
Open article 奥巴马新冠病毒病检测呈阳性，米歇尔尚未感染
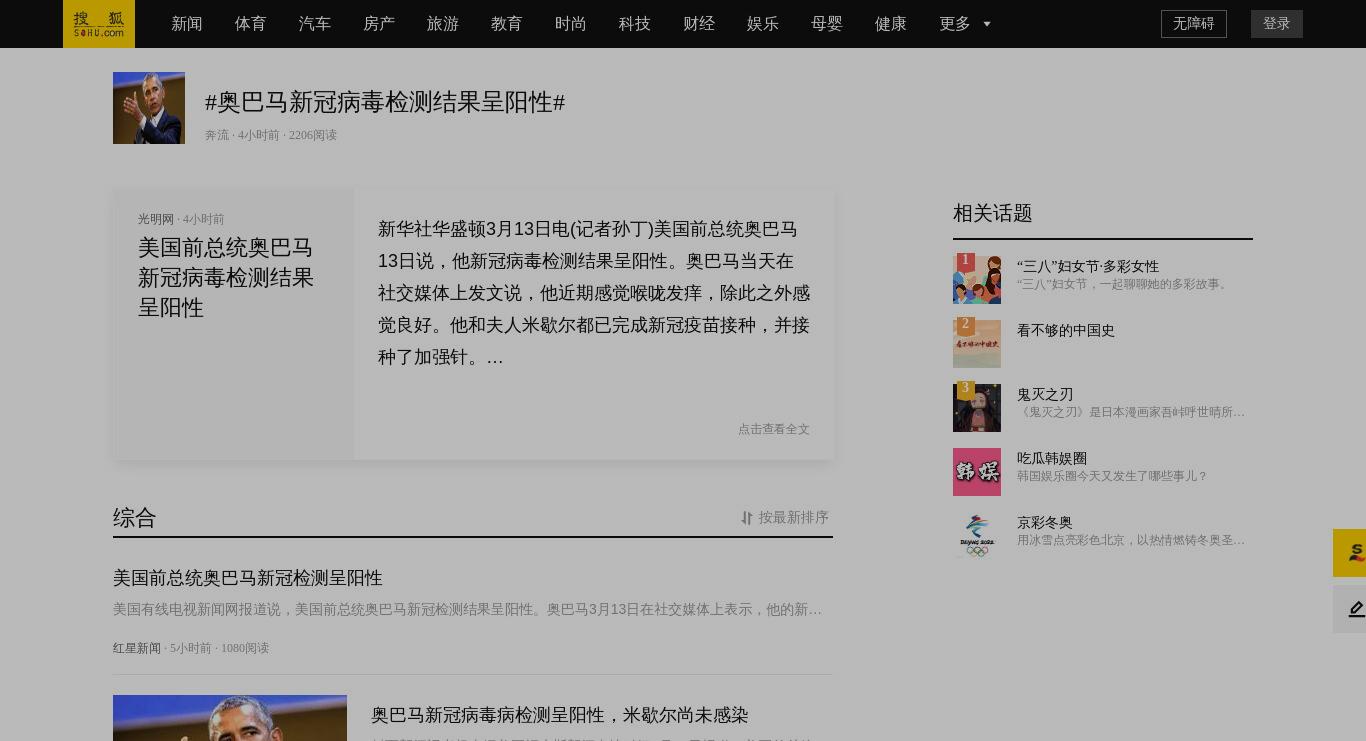(560, 715)
